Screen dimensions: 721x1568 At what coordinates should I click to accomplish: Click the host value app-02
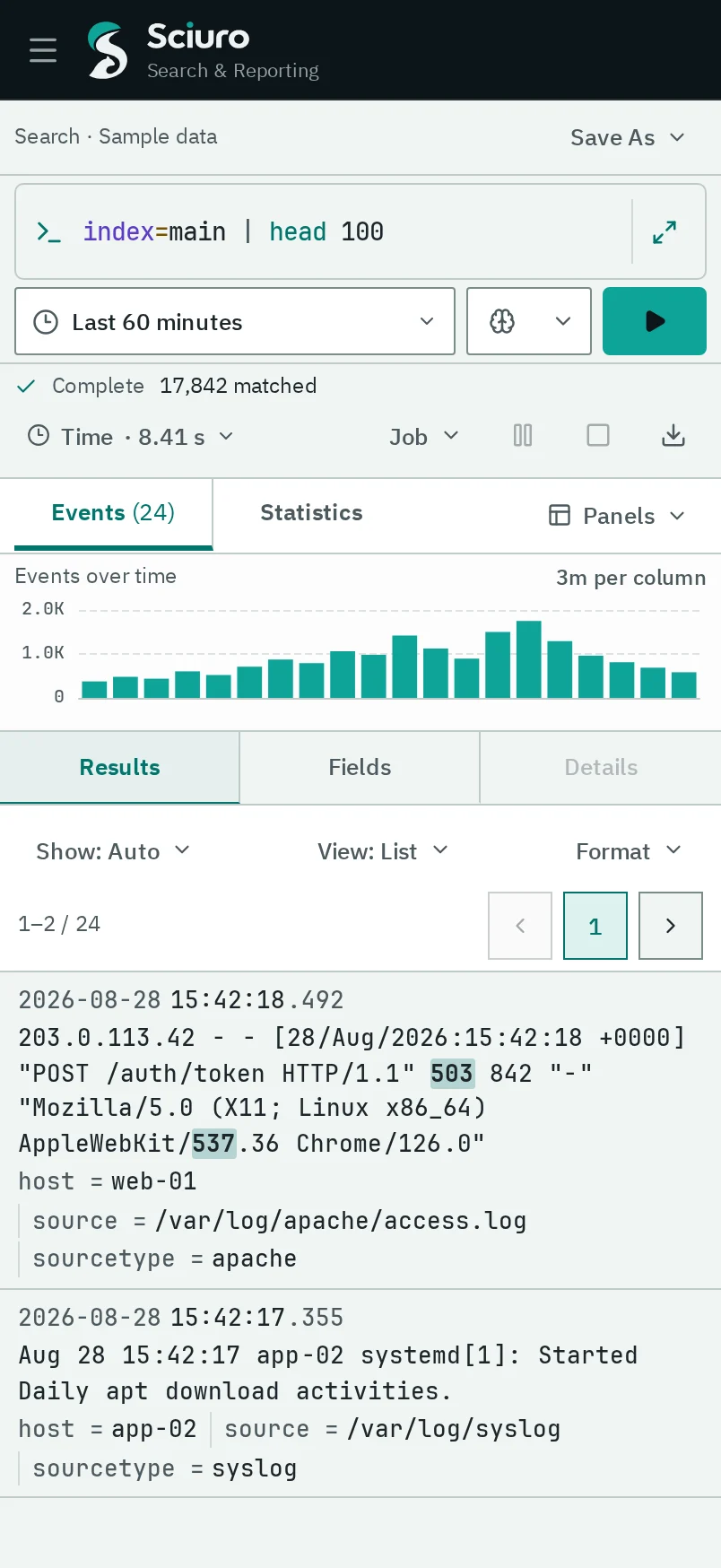[x=154, y=1429]
